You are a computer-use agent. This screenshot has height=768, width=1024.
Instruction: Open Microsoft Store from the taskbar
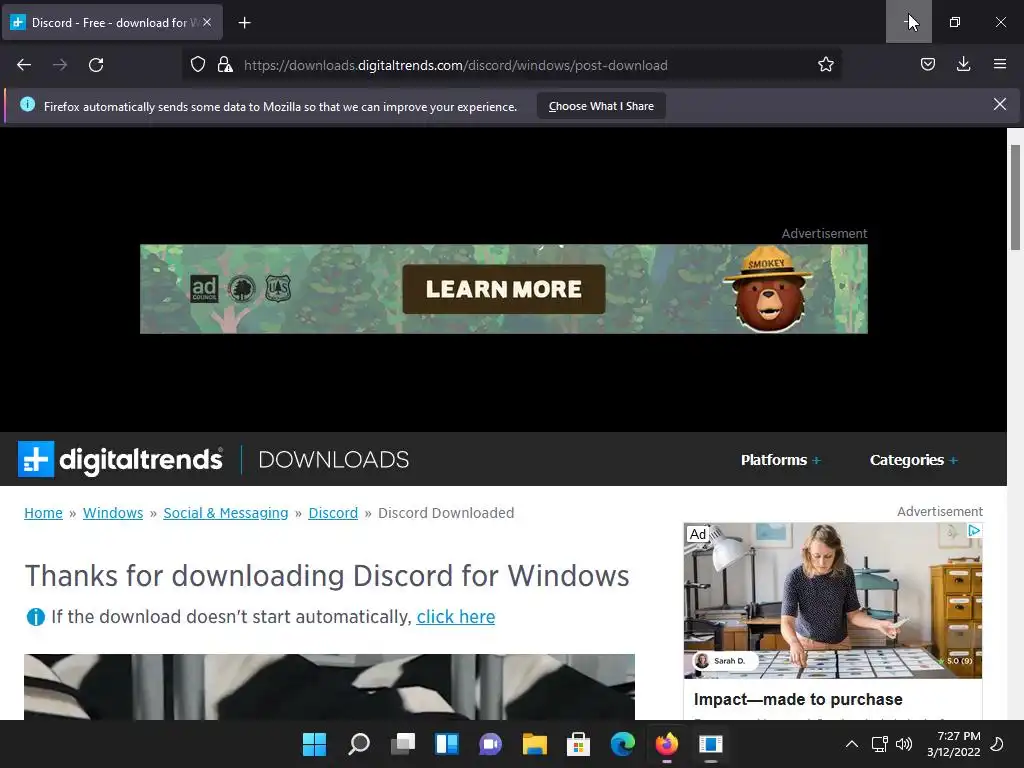[x=579, y=744]
